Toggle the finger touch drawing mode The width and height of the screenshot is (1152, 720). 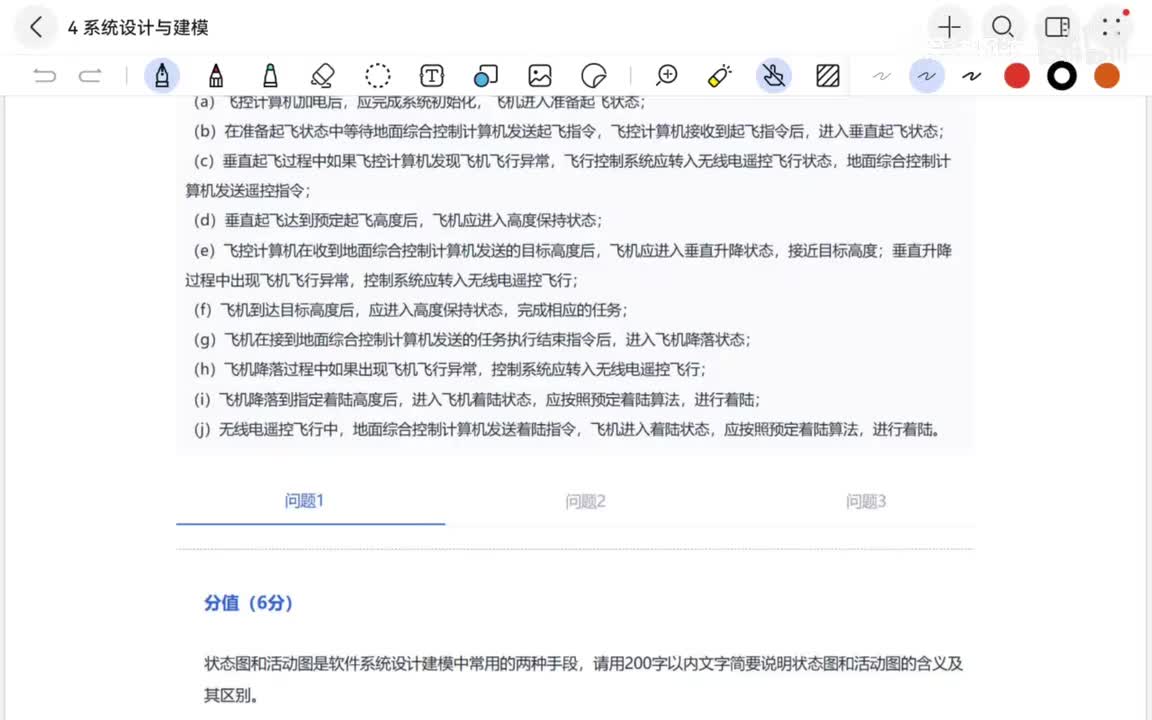774,75
